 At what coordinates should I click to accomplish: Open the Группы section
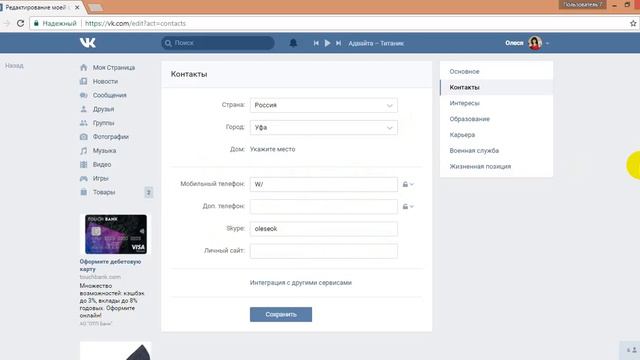(103, 123)
